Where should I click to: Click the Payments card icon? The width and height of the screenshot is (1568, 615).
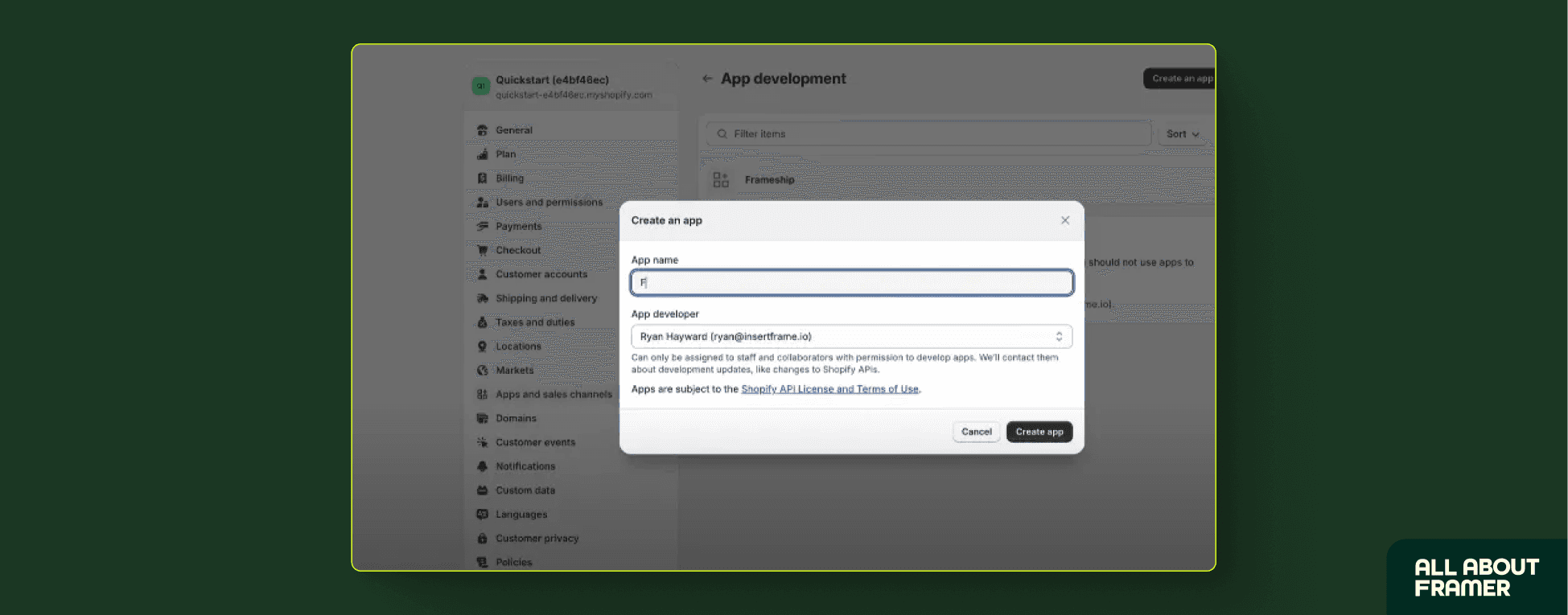pos(483,227)
